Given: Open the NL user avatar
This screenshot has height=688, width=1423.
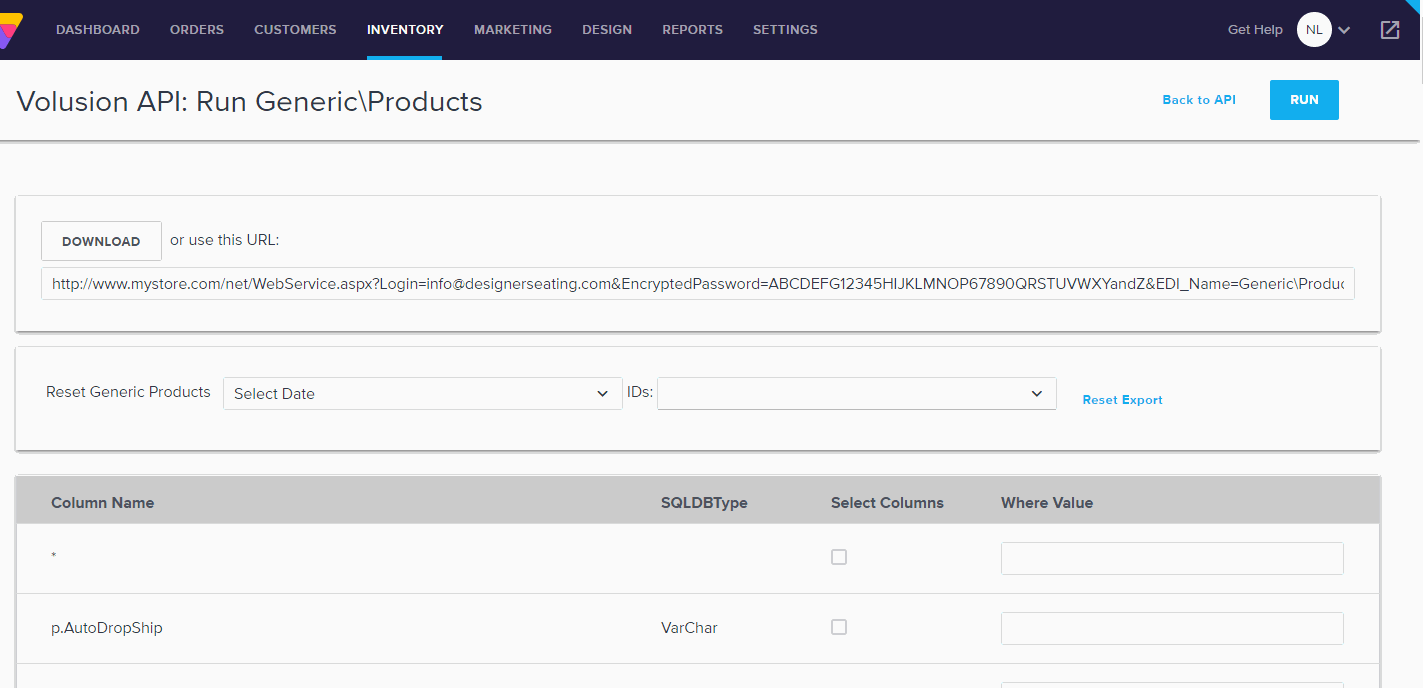Looking at the screenshot, I should point(1314,30).
